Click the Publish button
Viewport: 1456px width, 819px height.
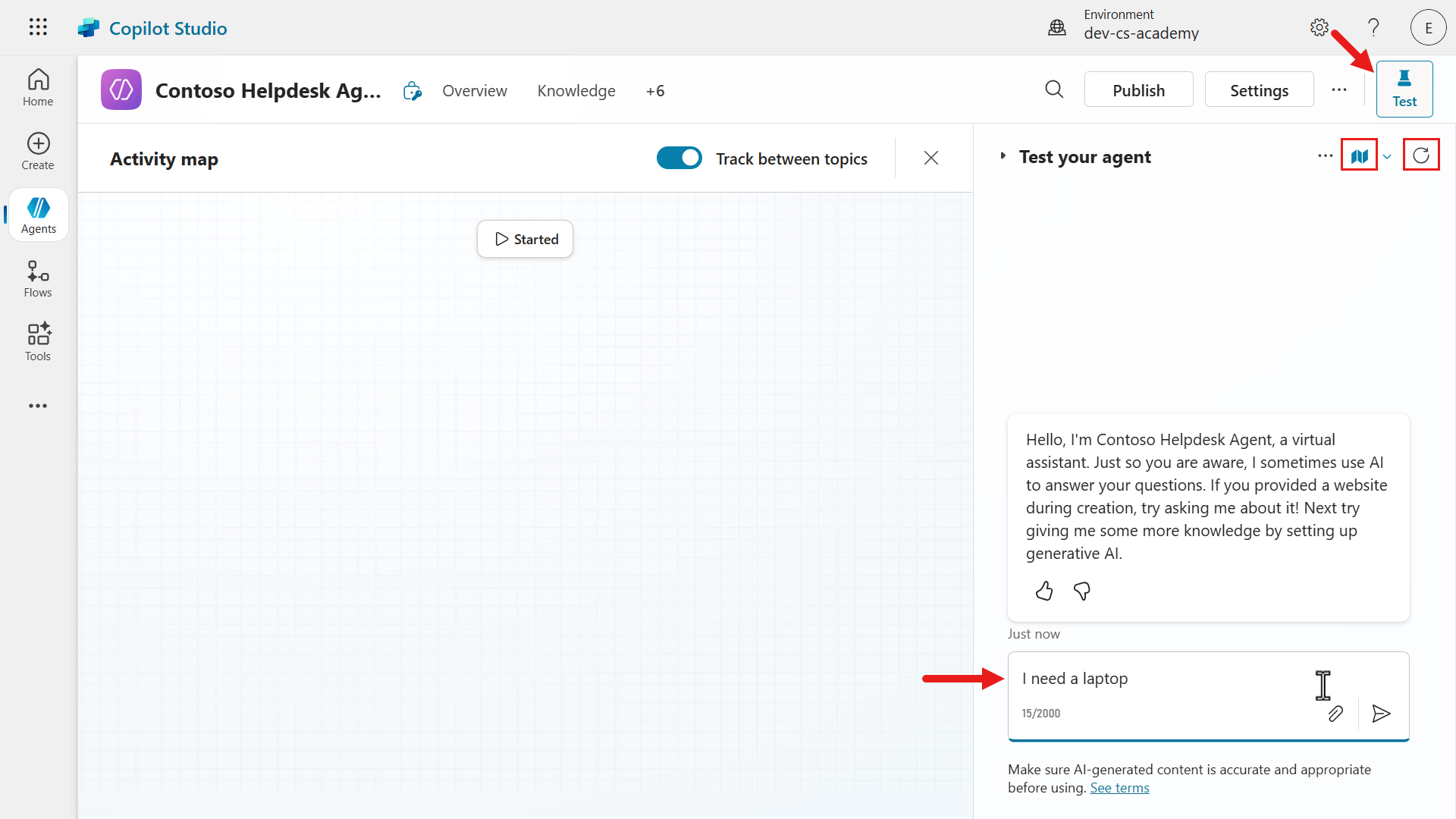tap(1138, 90)
